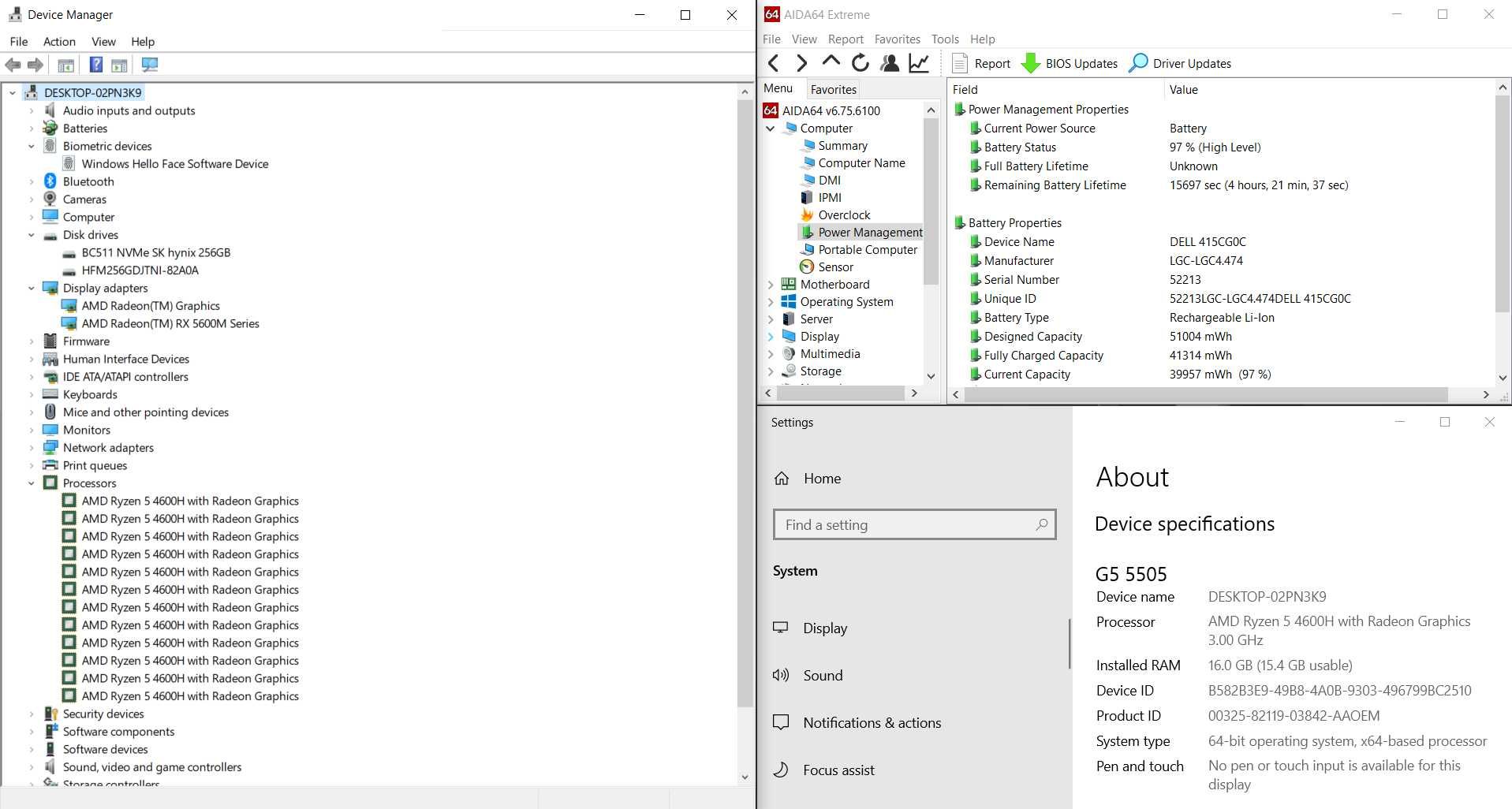The height and width of the screenshot is (809, 1512).
Task: Expand Storage node in AIDA64 tree
Action: [x=771, y=371]
